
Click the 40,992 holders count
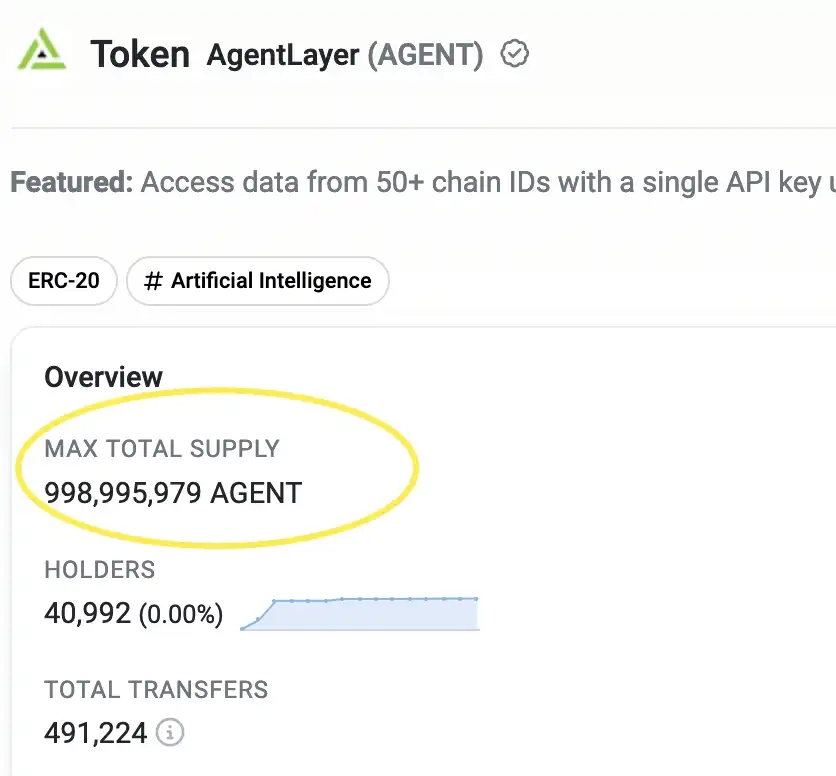click(x=87, y=613)
